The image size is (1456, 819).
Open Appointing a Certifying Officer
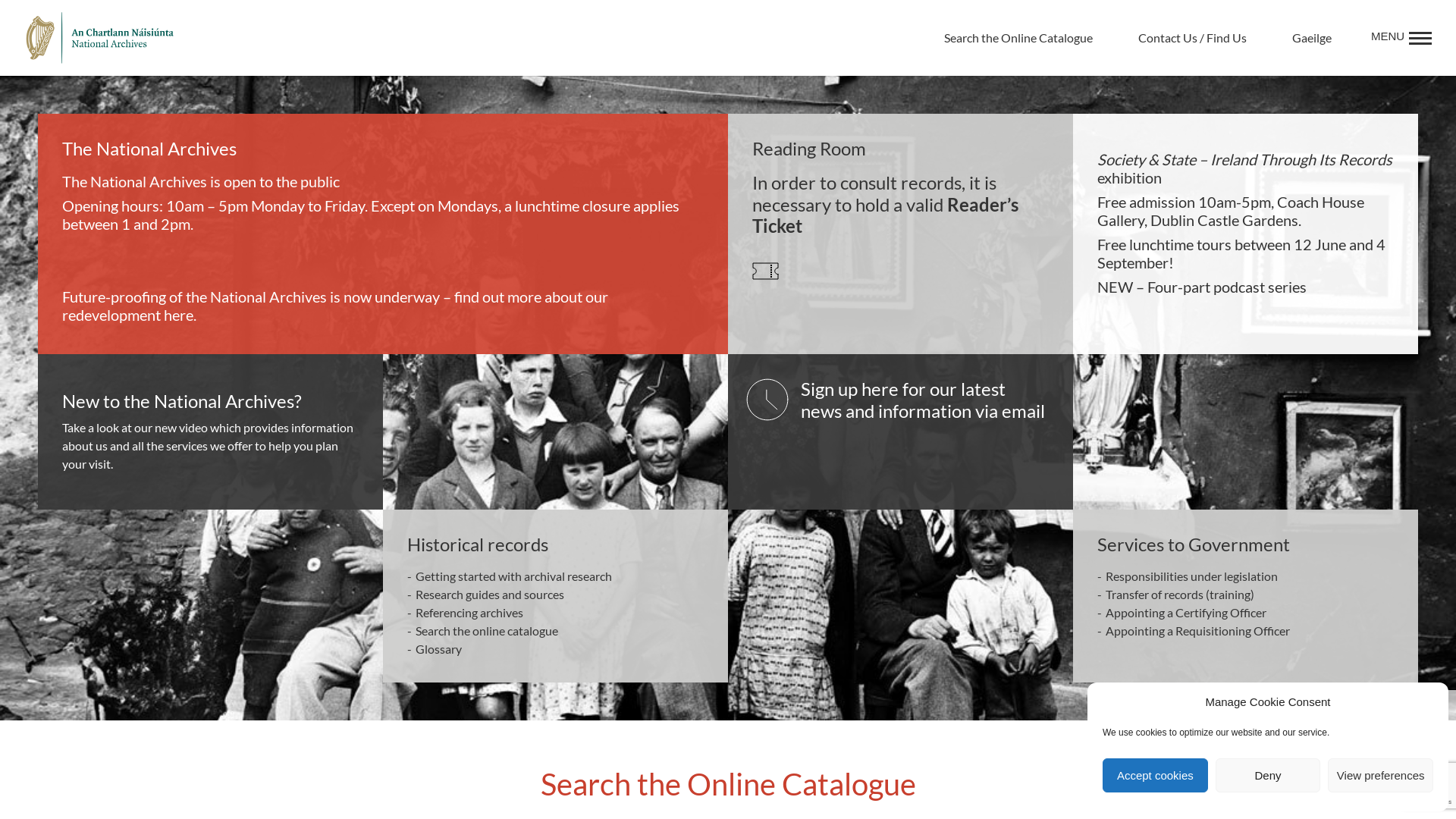1185,613
